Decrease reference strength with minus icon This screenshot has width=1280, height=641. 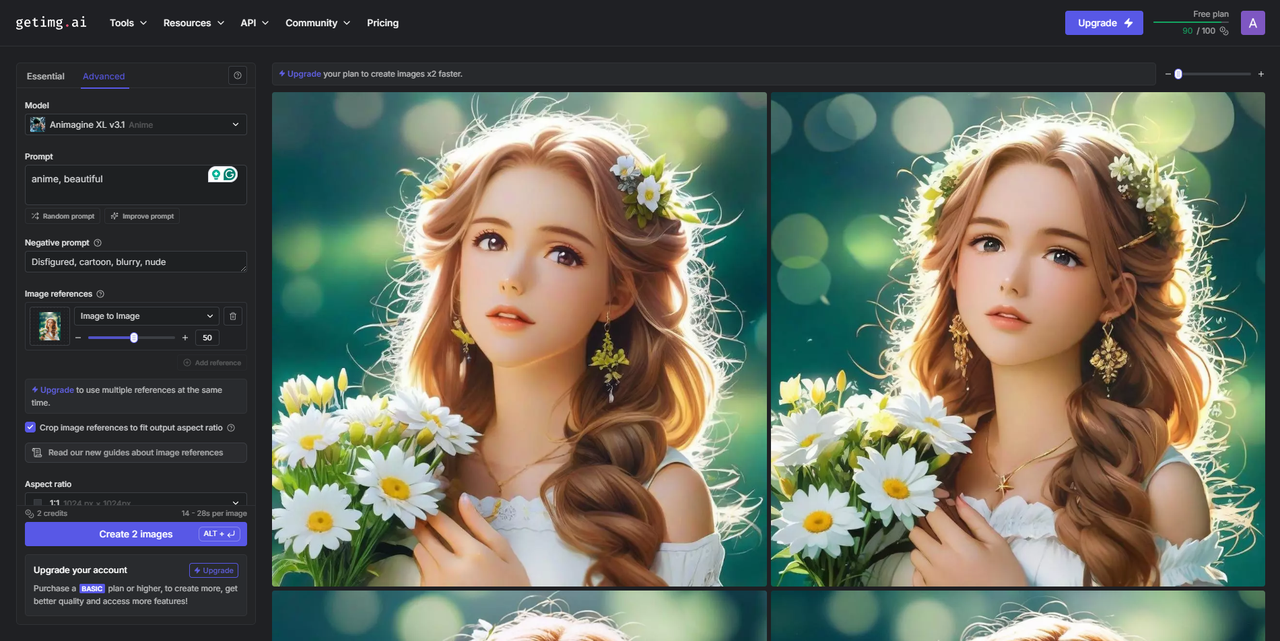[78, 338]
